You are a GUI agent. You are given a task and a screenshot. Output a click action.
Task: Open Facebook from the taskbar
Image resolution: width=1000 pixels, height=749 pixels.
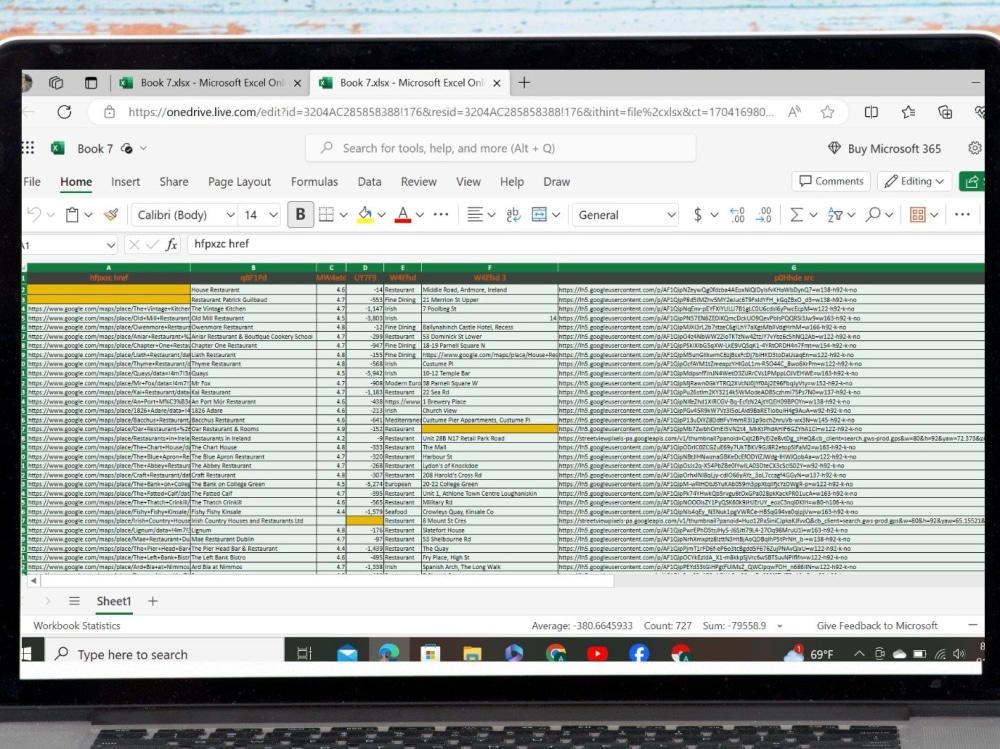pos(639,653)
